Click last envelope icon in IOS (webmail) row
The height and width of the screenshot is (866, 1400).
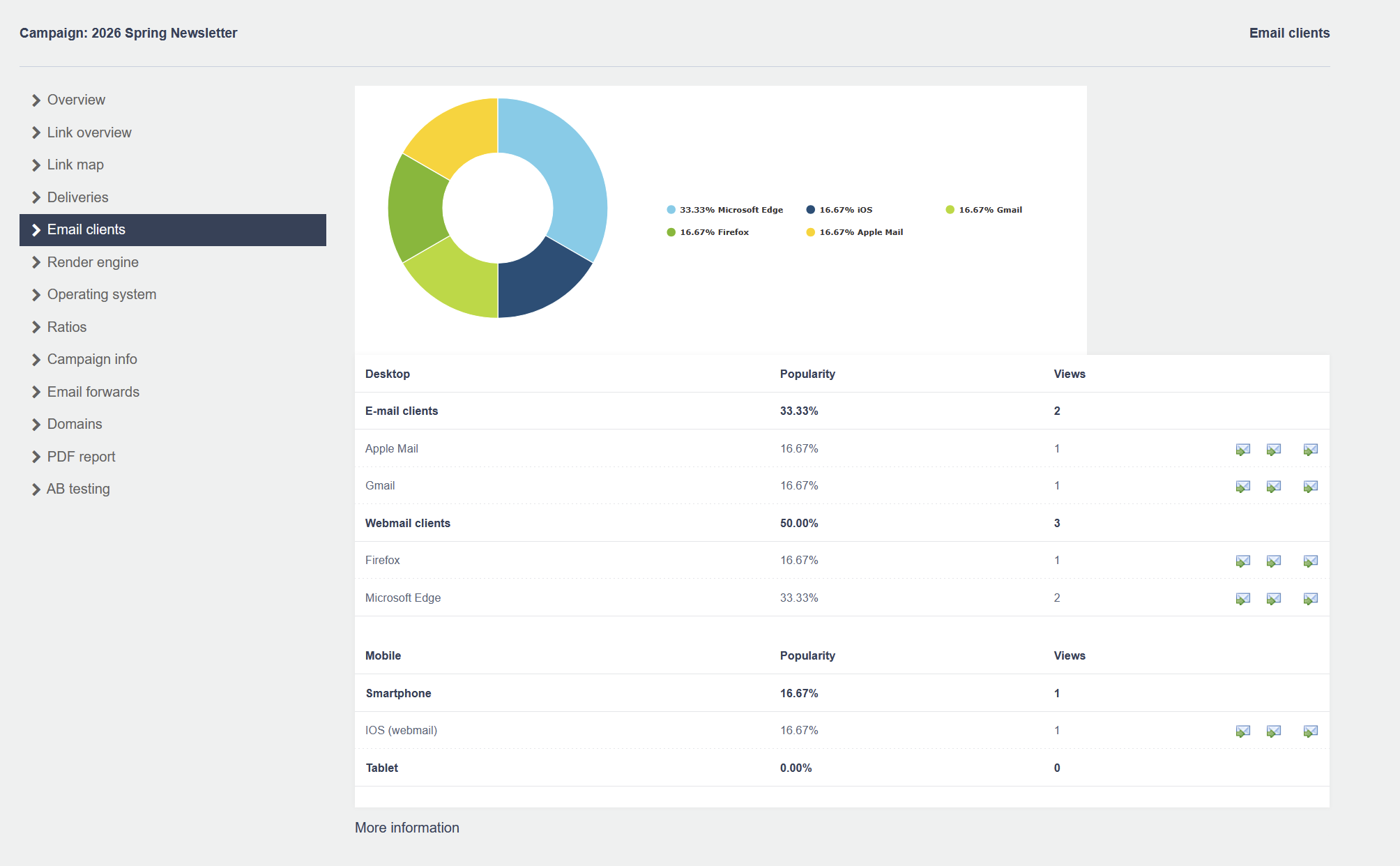(x=1310, y=731)
